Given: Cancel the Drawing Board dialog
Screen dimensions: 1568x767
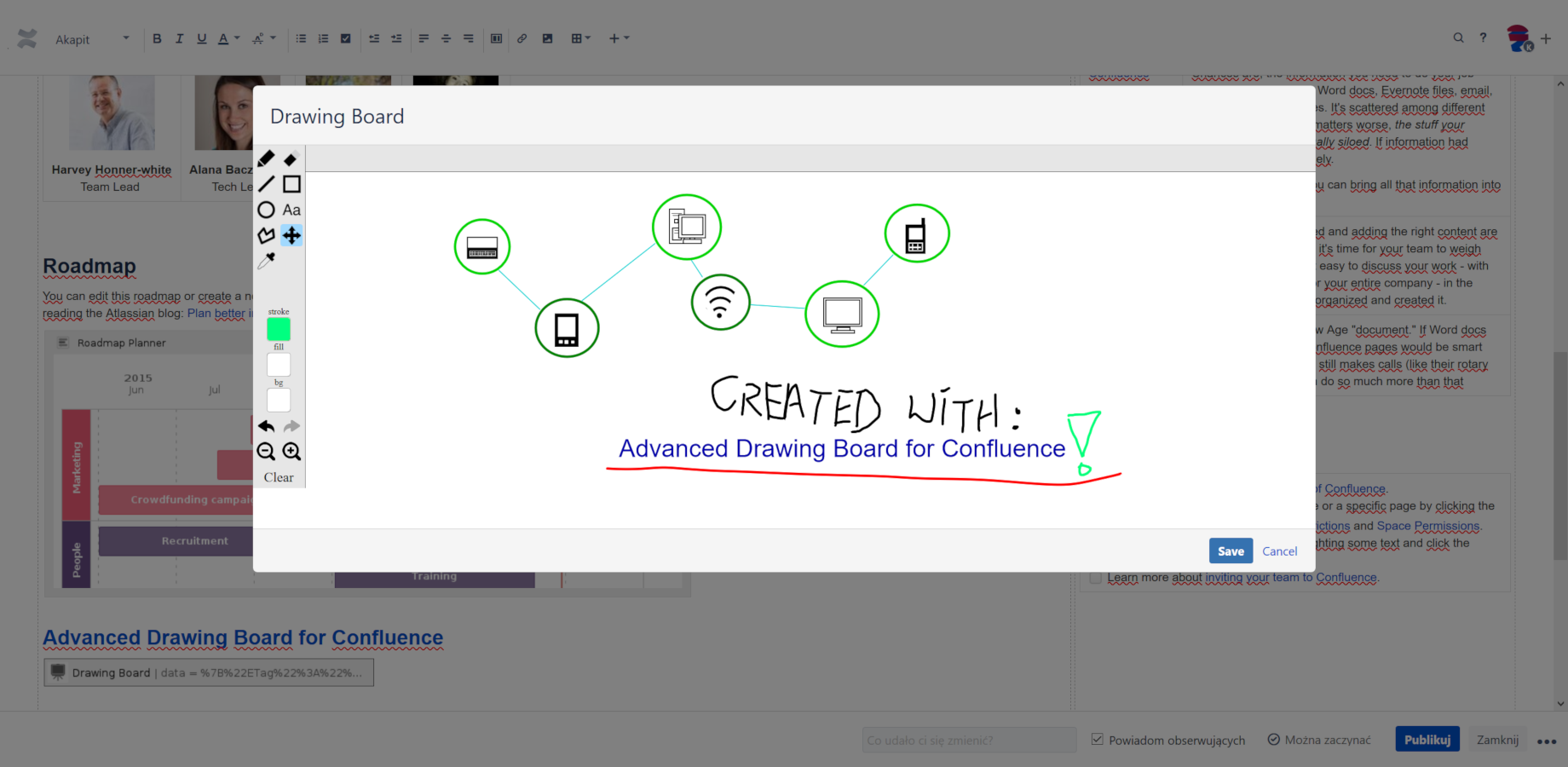Looking at the screenshot, I should point(1279,551).
